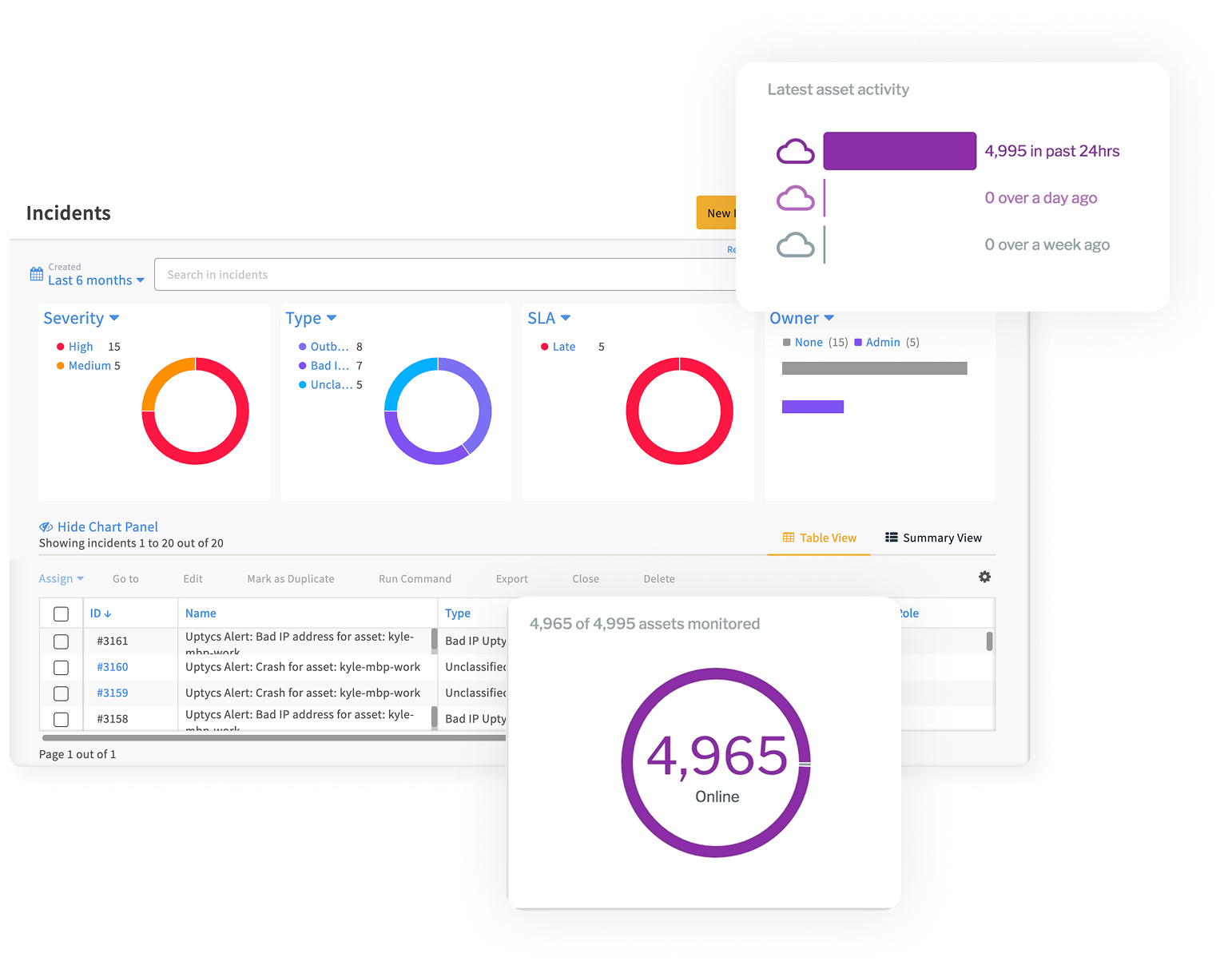Image resolution: width=1232 pixels, height=973 pixels.
Task: Click the Name column header
Action: 201,614
